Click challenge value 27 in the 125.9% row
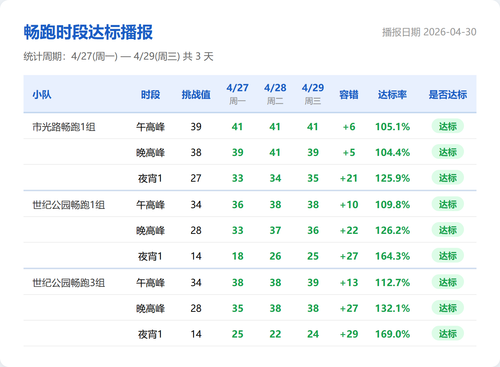The image size is (500, 367). point(196,178)
